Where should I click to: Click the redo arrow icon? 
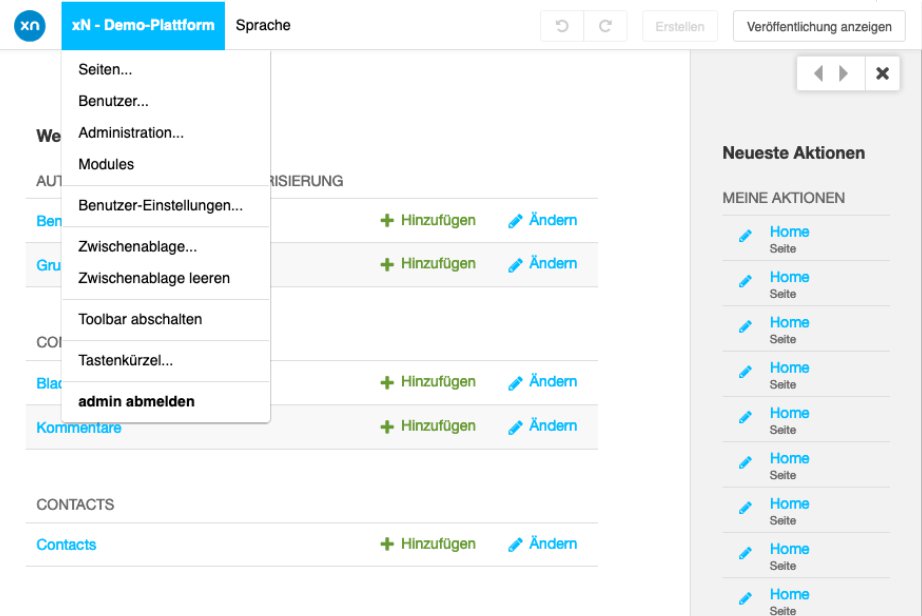point(605,26)
